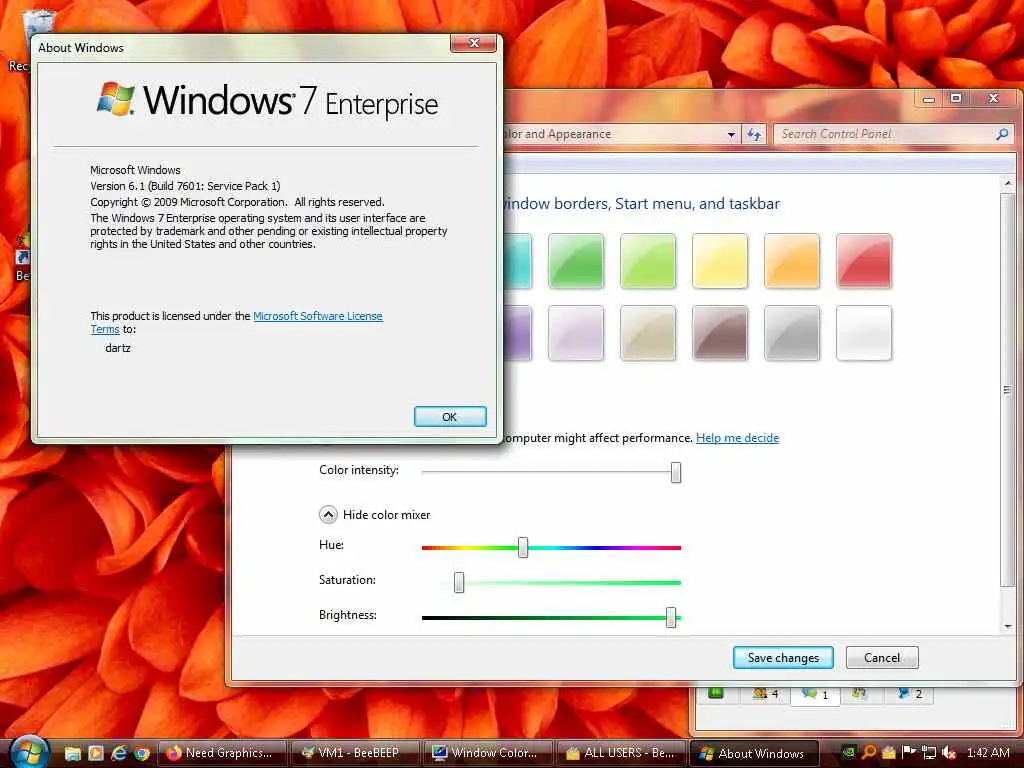Click the Window Color scrollbar down arrow
Viewport: 1024px width, 768px height.
(1008, 626)
